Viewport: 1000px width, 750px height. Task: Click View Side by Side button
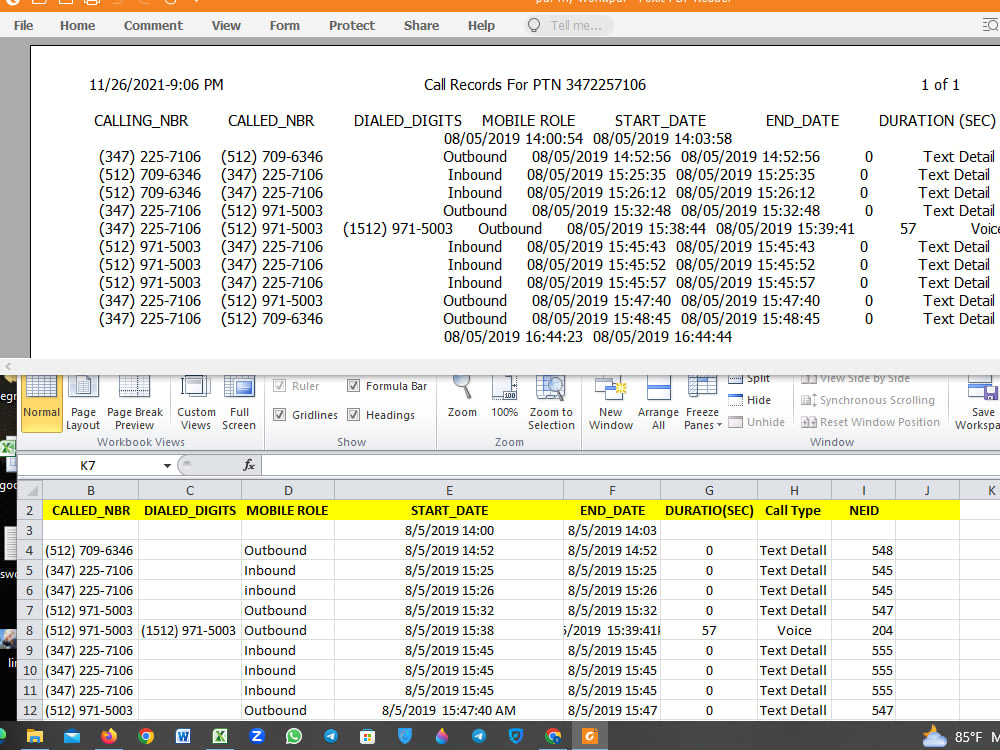(857, 379)
